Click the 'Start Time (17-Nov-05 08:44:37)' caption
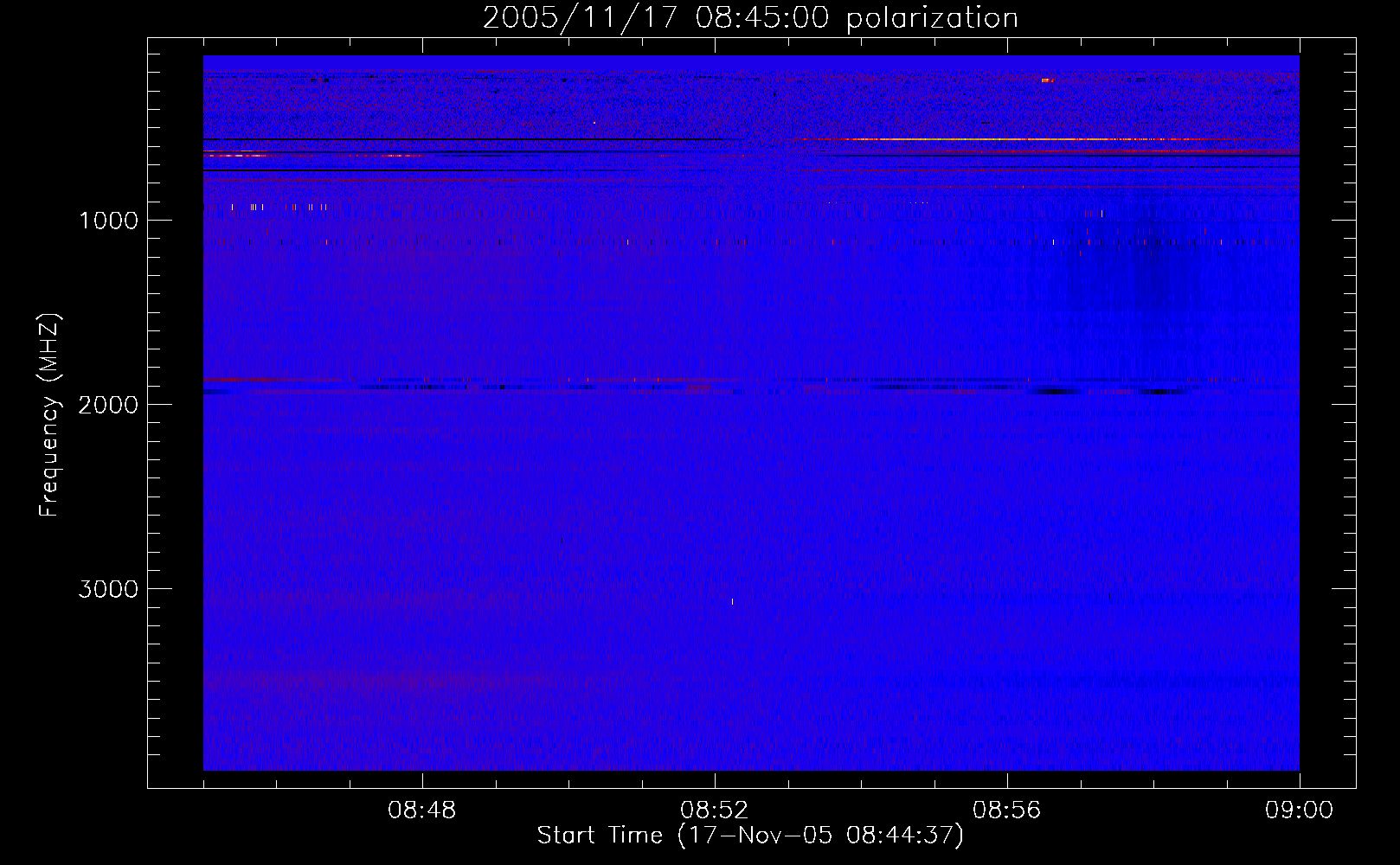 (x=750, y=836)
